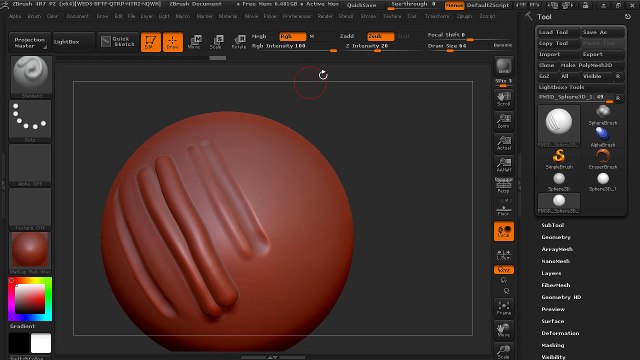
Task: Open the Quick Sketch tool
Action: tap(118, 42)
